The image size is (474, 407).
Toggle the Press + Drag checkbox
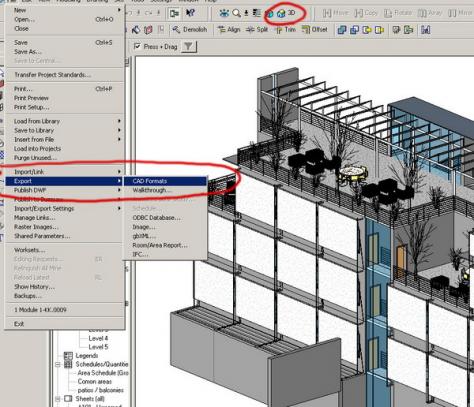pyautogui.click(x=137, y=46)
